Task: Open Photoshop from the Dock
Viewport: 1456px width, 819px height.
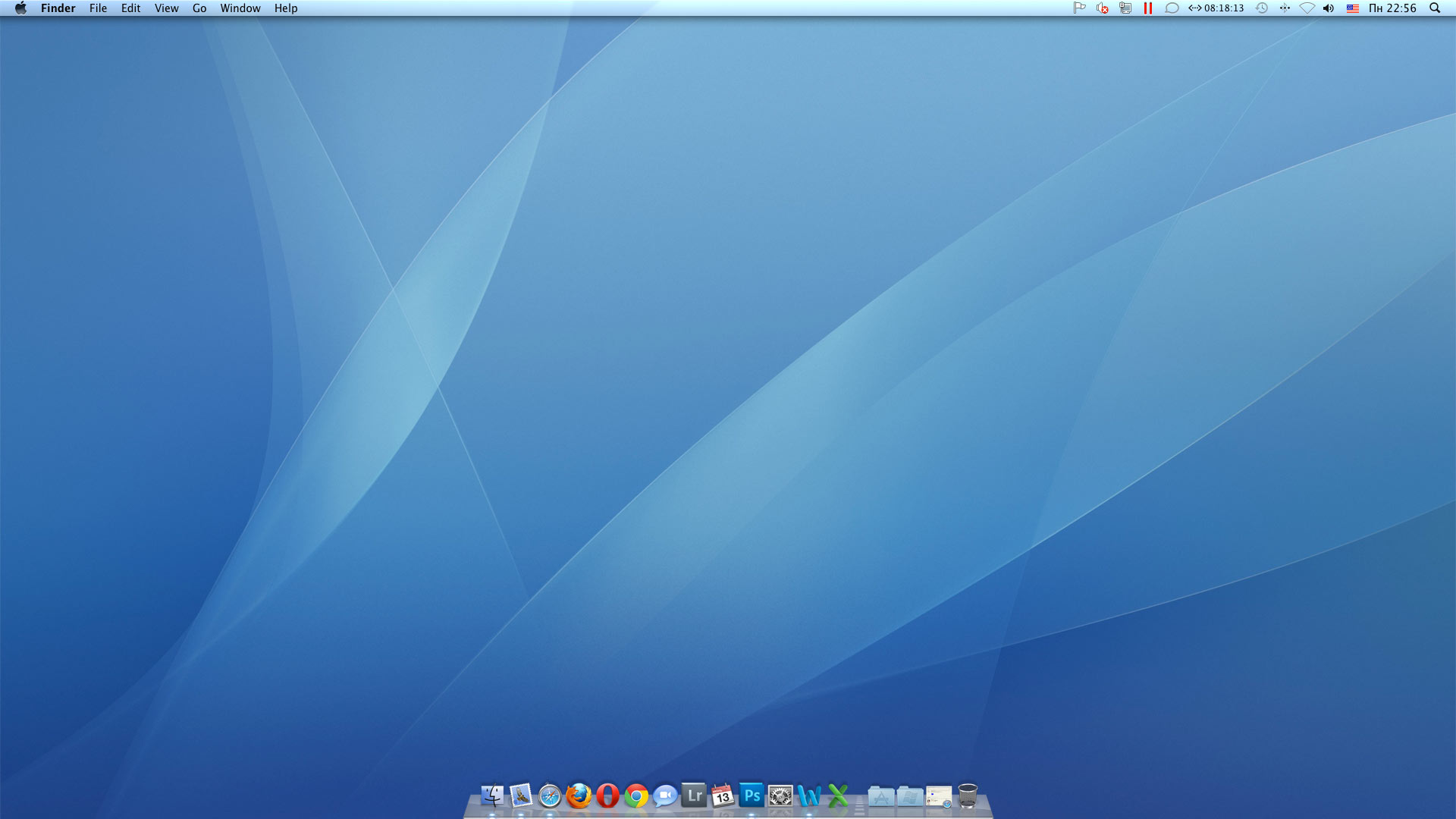Action: tap(752, 795)
